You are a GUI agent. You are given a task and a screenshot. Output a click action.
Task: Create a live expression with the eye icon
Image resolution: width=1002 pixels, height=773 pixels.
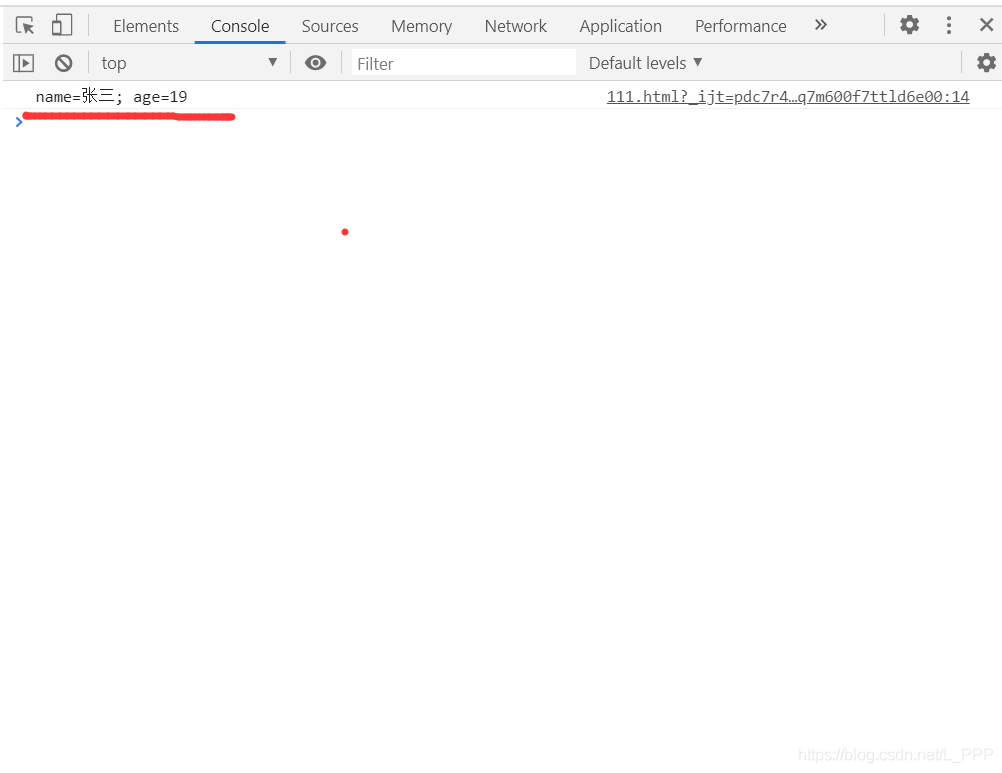point(315,63)
